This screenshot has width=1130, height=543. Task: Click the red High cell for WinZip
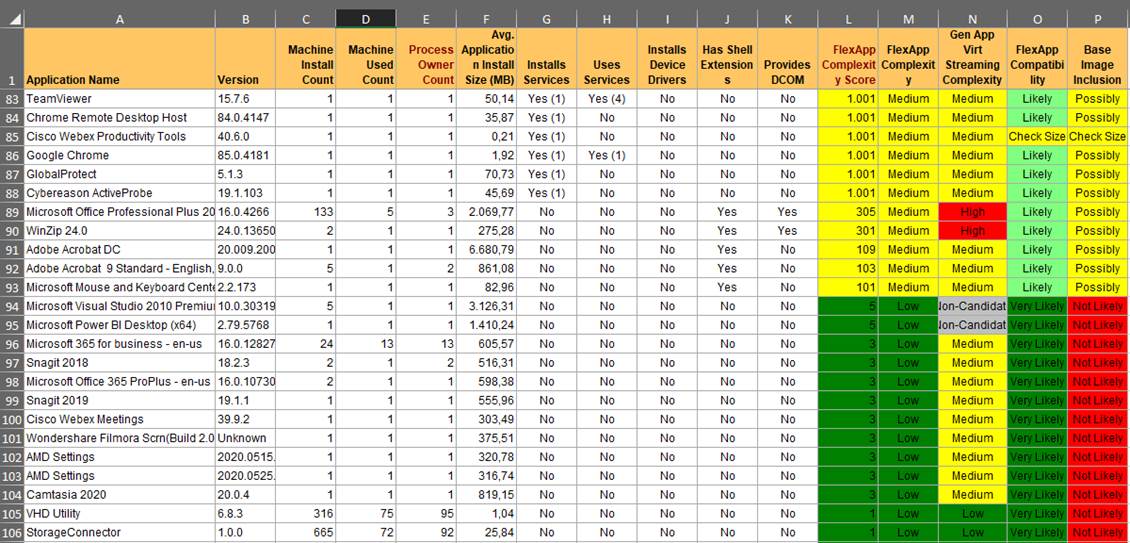(972, 231)
